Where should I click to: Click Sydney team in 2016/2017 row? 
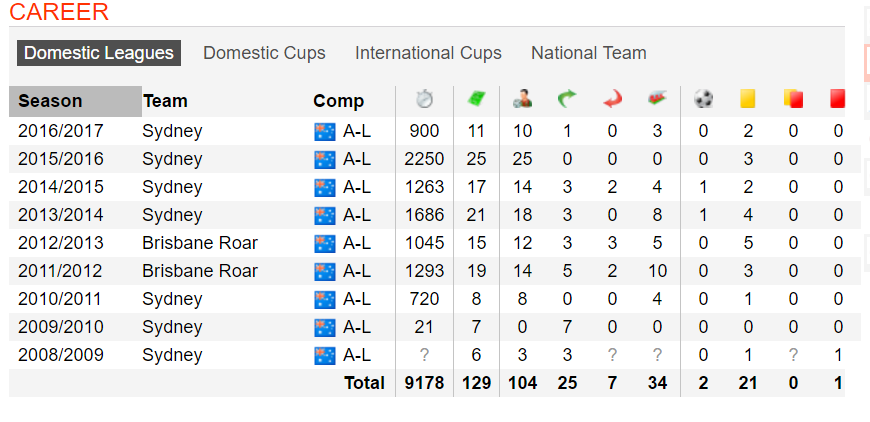(x=172, y=131)
